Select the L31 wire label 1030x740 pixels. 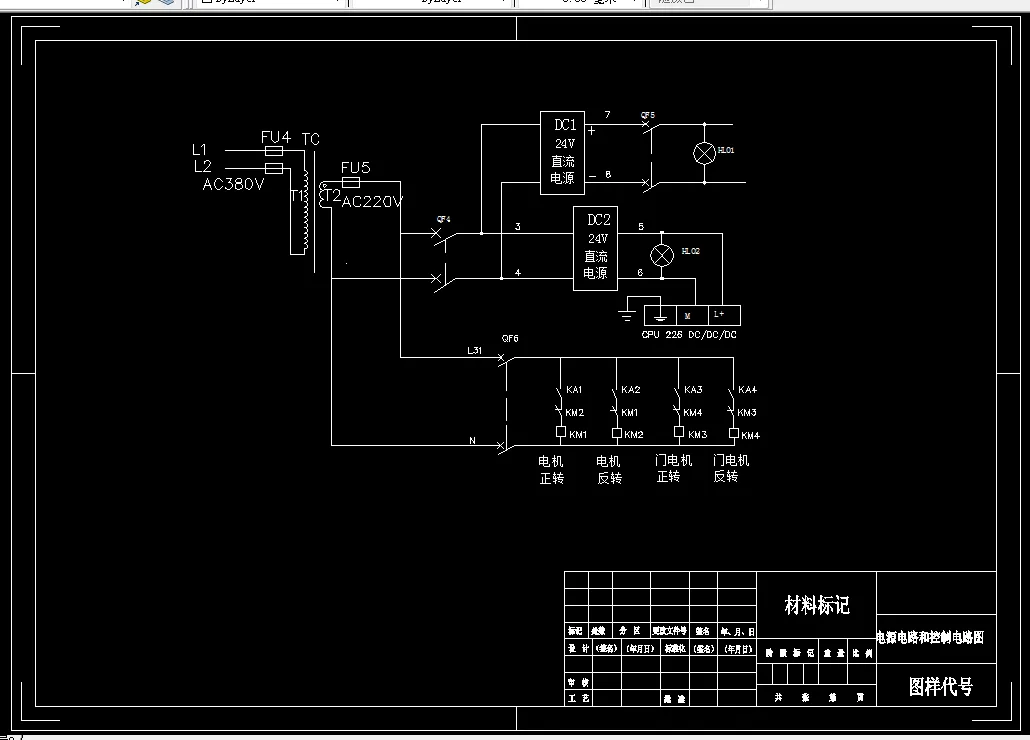pos(474,351)
